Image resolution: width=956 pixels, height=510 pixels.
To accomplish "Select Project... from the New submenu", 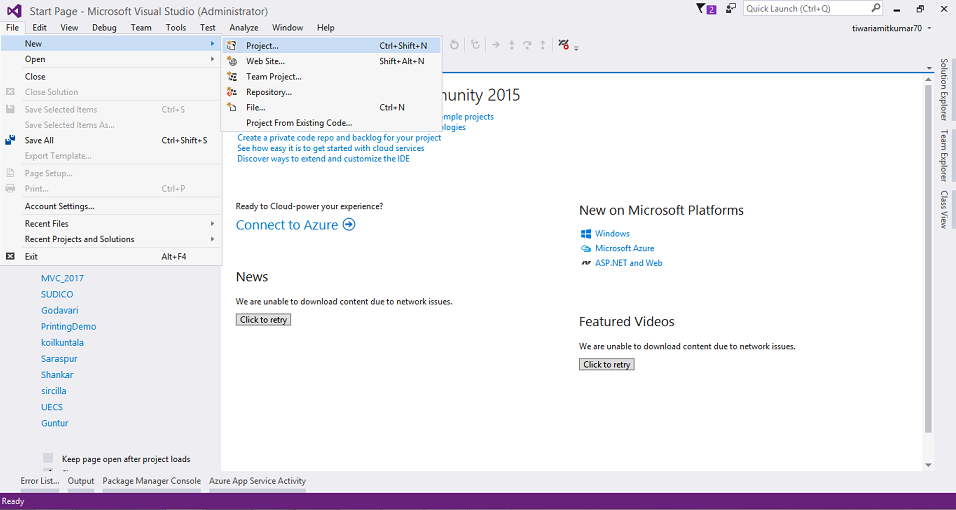I will pyautogui.click(x=330, y=45).
